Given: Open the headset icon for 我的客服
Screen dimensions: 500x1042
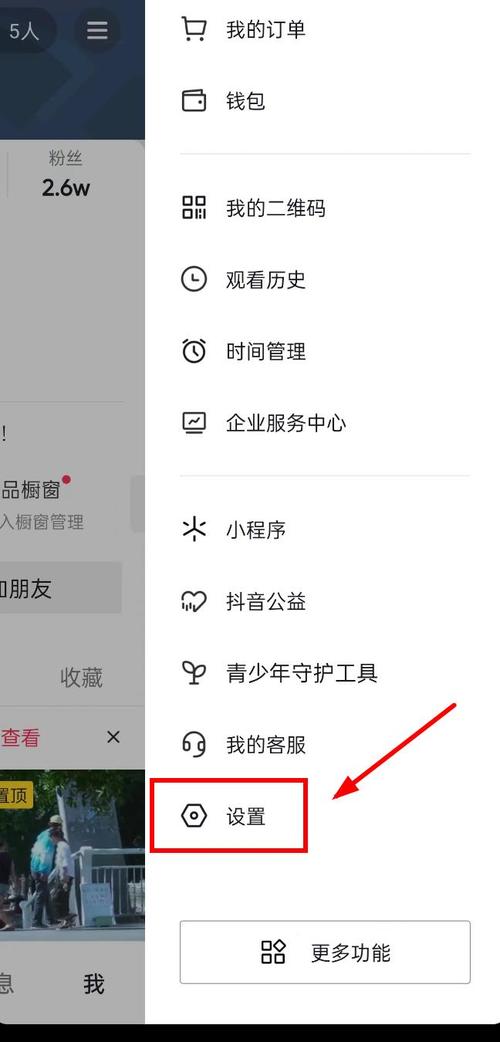Looking at the screenshot, I should tap(194, 744).
